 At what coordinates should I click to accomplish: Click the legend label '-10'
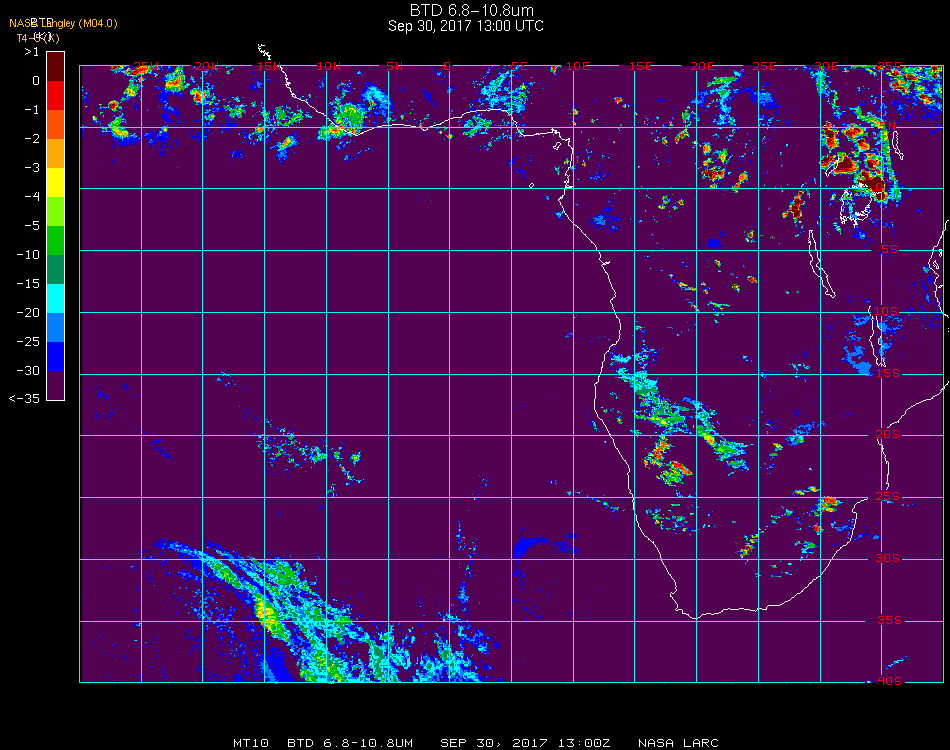28,254
